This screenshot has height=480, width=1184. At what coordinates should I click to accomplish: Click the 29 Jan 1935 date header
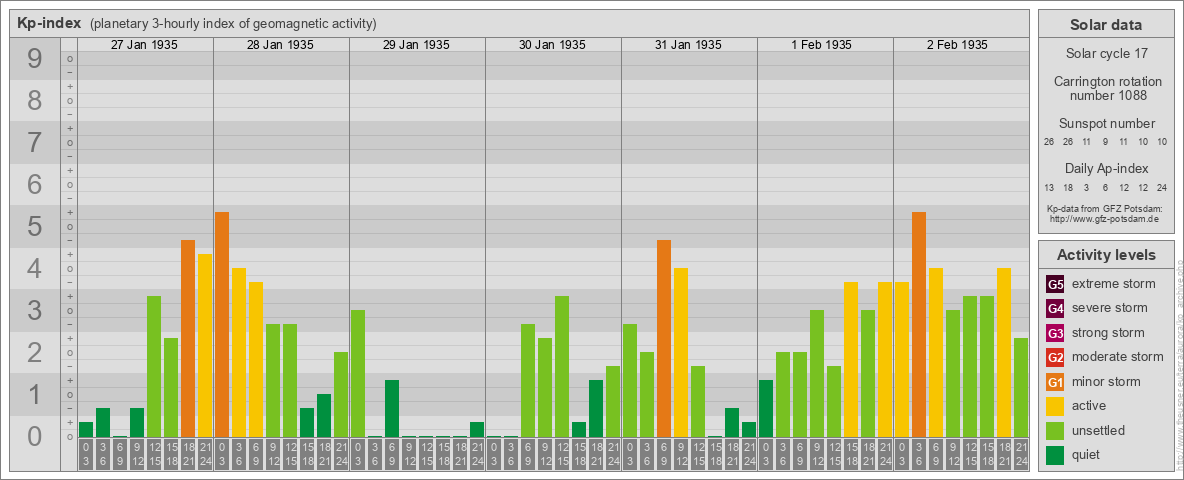click(416, 45)
